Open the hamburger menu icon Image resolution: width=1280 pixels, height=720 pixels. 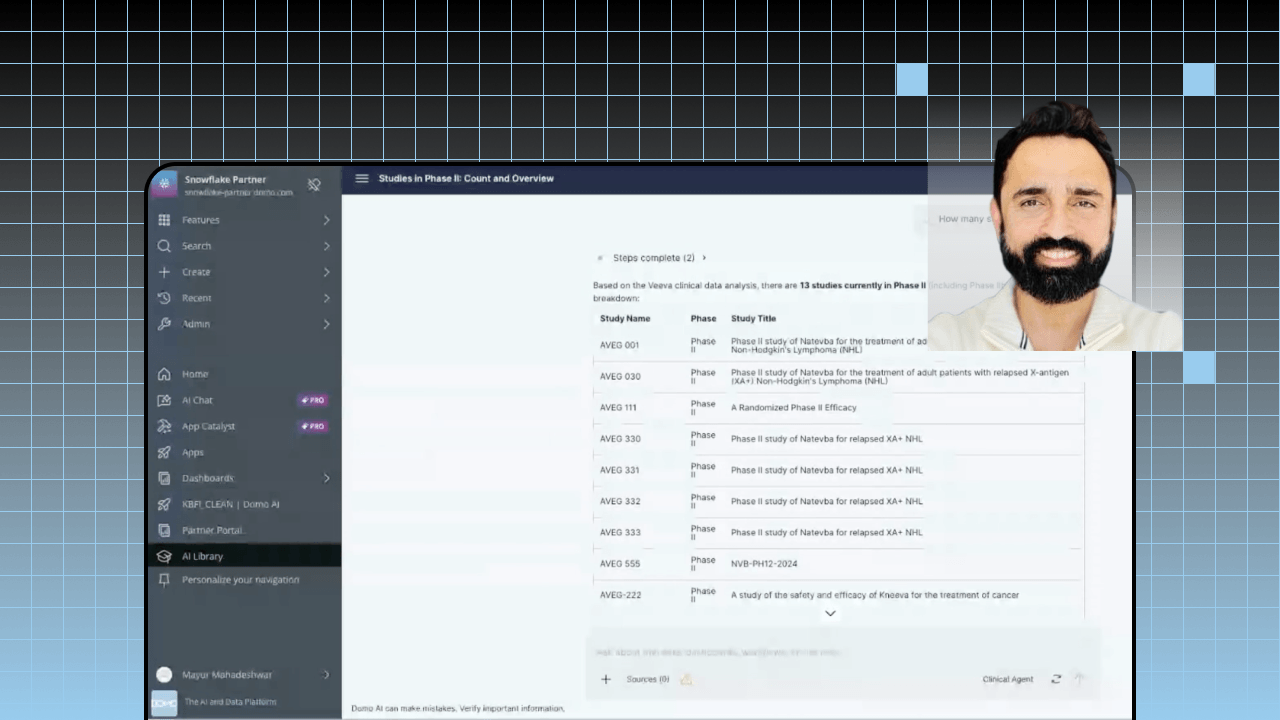tap(362, 179)
